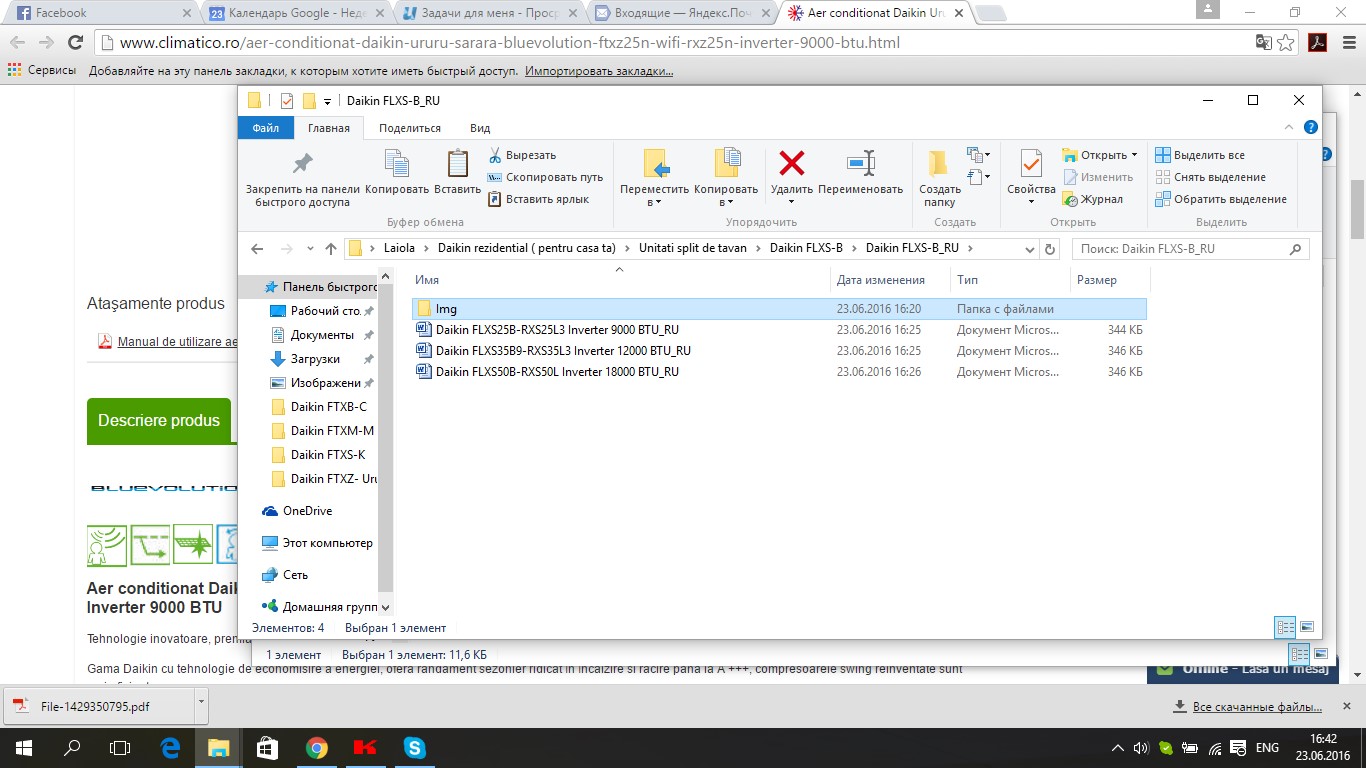Viewport: 1366px width, 768px height.
Task: Open the Переместить в dropdown
Action: click(x=655, y=178)
